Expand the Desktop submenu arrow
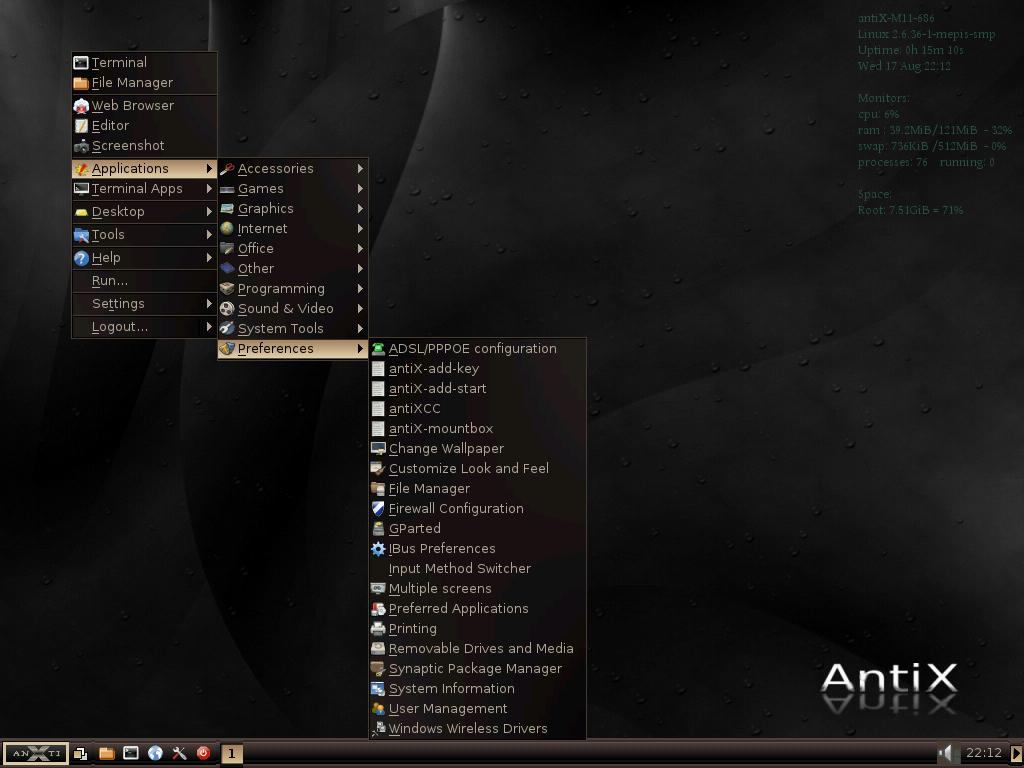 tap(209, 212)
